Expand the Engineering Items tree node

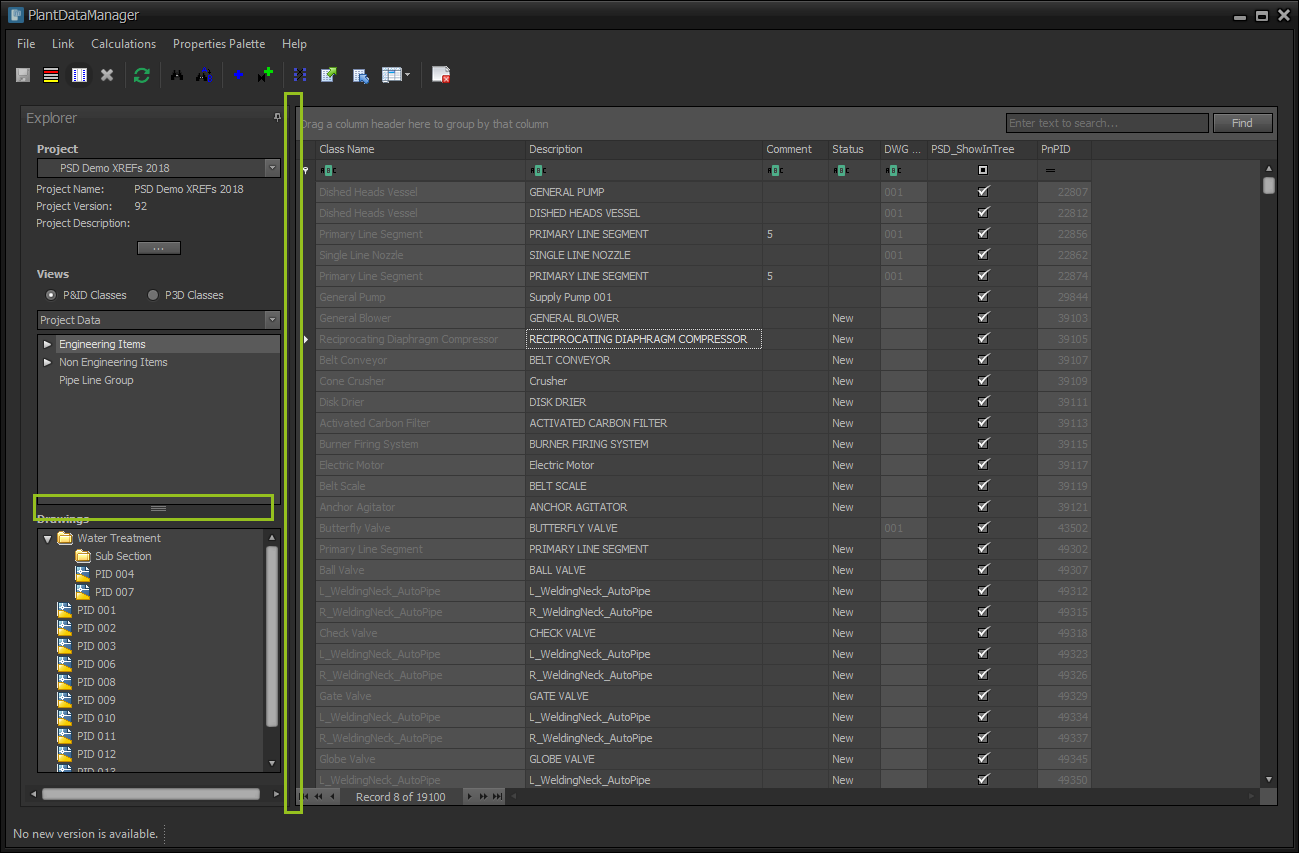tap(47, 344)
